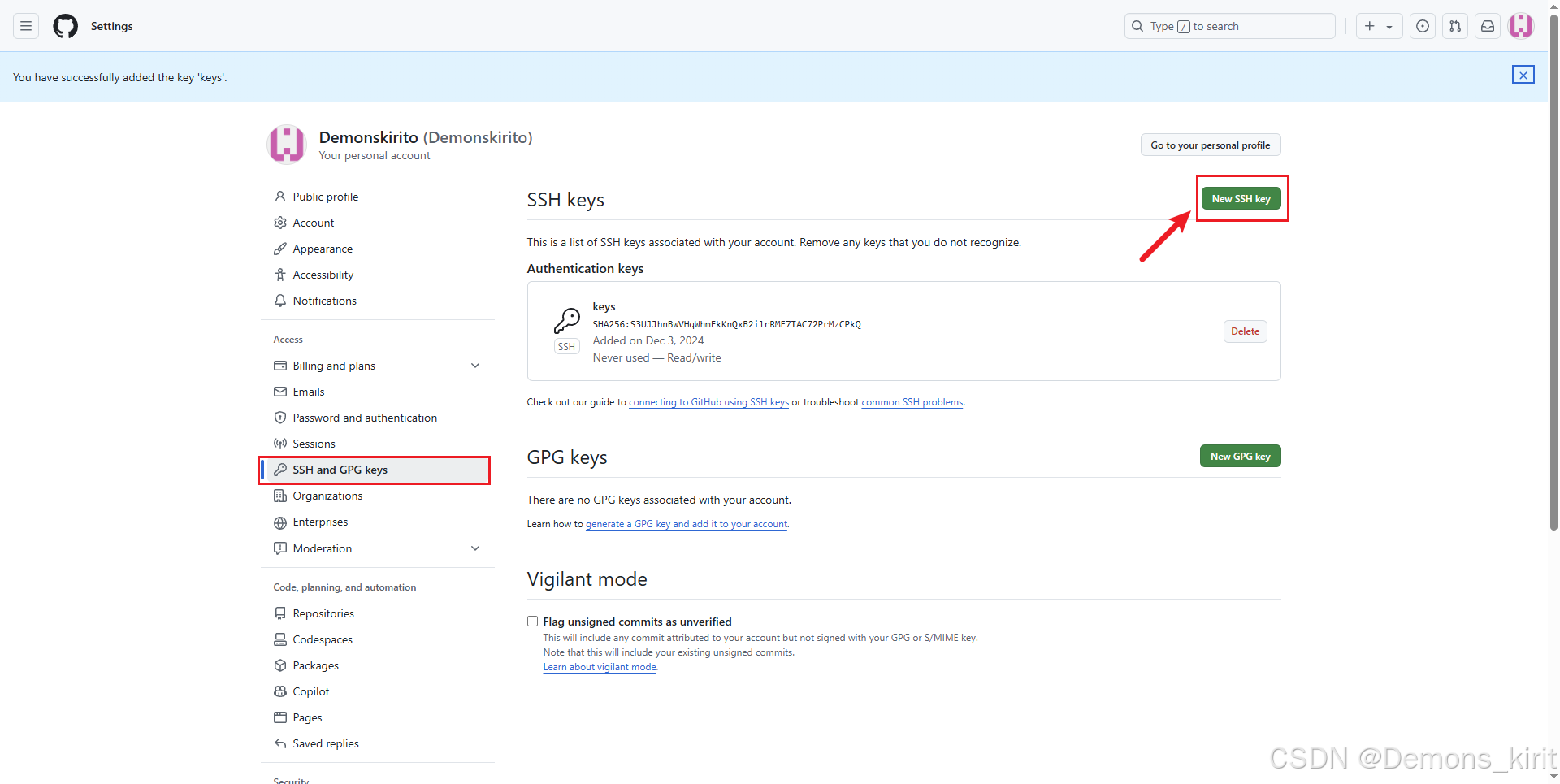Open the issues icon in header
This screenshot has height=784, width=1560.
[x=1423, y=26]
